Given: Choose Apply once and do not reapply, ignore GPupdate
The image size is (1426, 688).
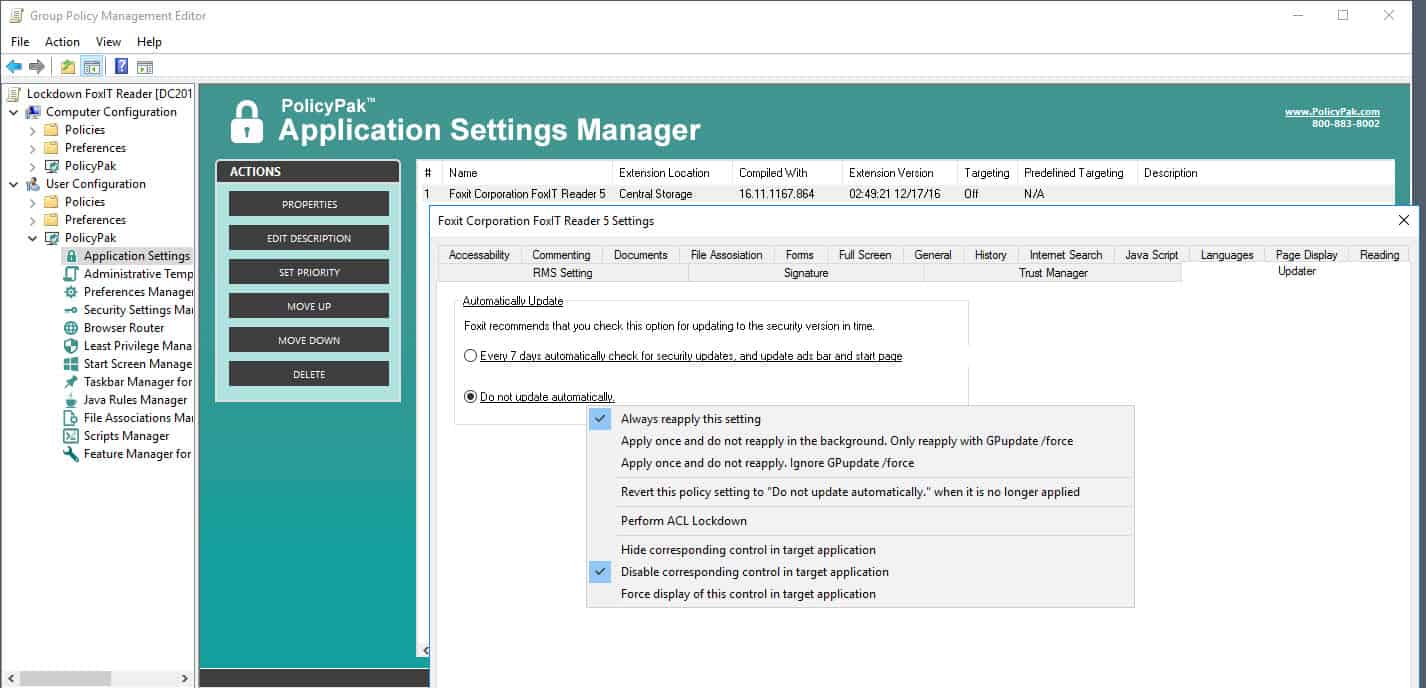Looking at the screenshot, I should click(860, 463).
